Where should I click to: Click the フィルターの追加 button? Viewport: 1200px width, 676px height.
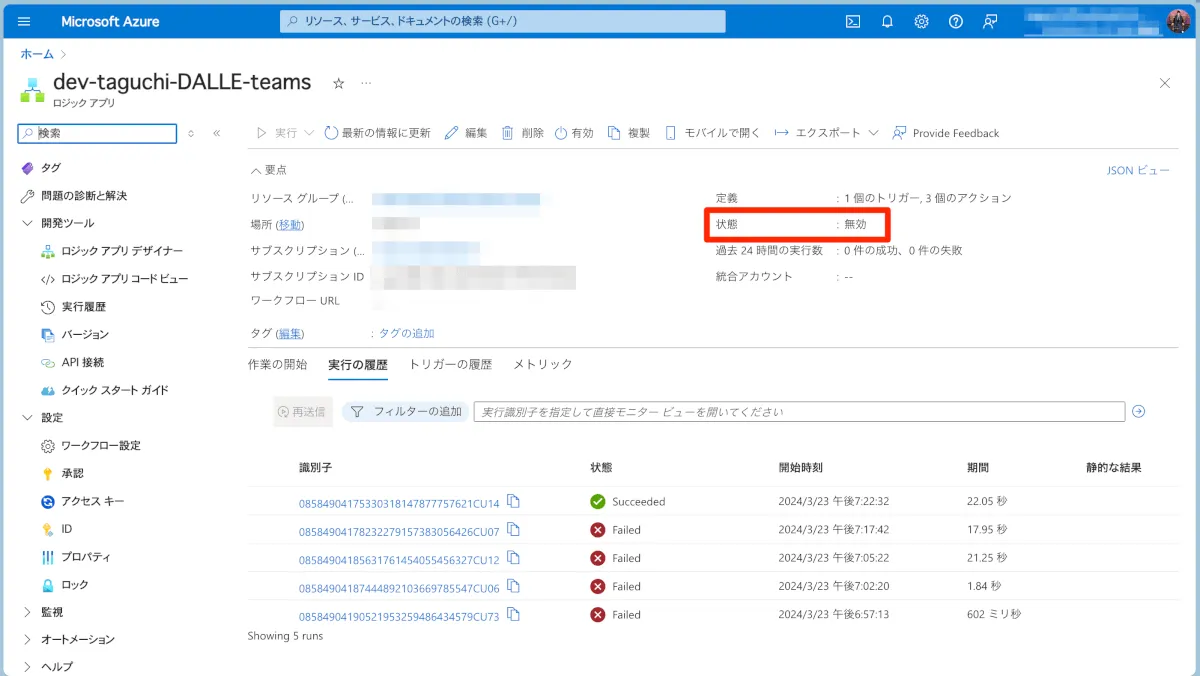pos(407,411)
